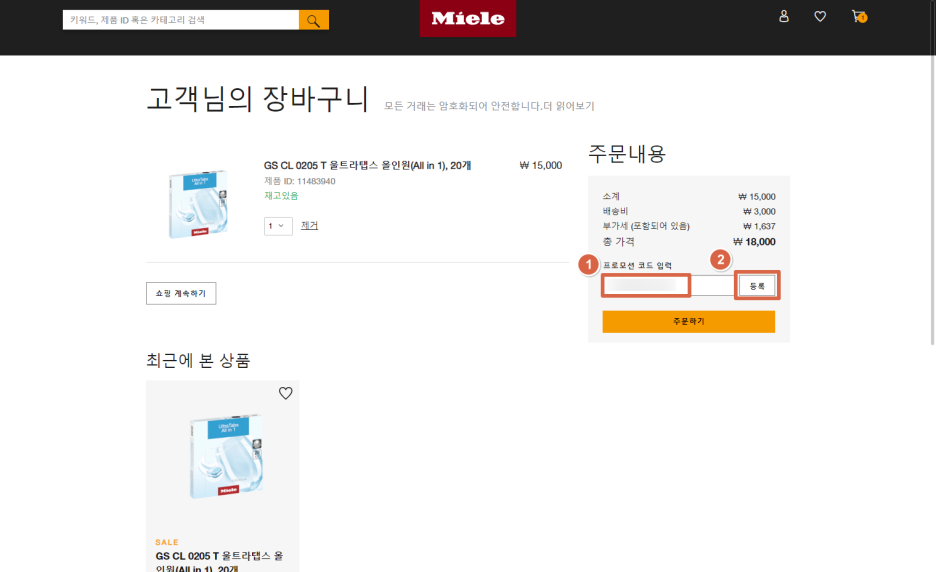Click the cart item product thumbnail

click(198, 204)
